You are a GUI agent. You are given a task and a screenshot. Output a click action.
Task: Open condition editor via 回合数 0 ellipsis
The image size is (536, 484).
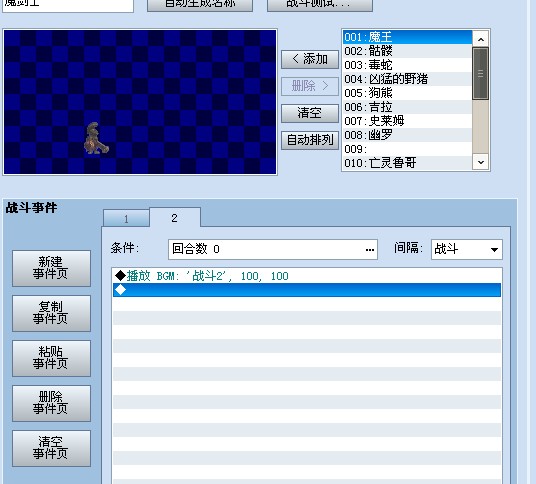click(370, 250)
